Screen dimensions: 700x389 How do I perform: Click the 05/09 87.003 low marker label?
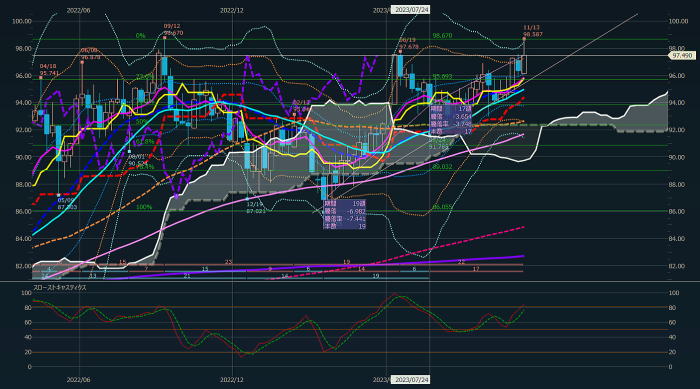(x=67, y=204)
